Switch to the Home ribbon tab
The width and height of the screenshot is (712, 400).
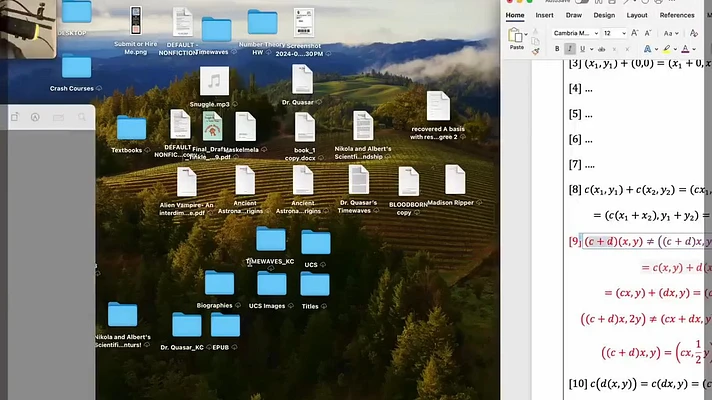[x=515, y=15]
